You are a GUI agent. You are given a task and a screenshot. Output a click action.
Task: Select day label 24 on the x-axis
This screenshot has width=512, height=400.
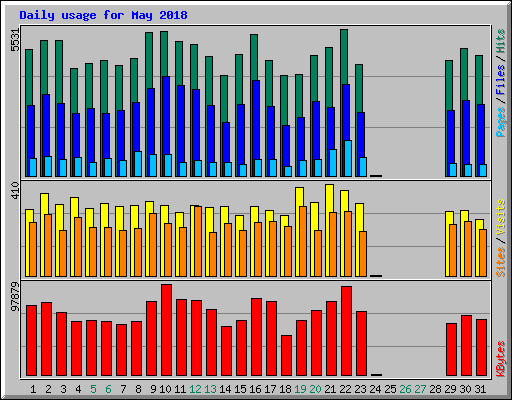(x=375, y=389)
